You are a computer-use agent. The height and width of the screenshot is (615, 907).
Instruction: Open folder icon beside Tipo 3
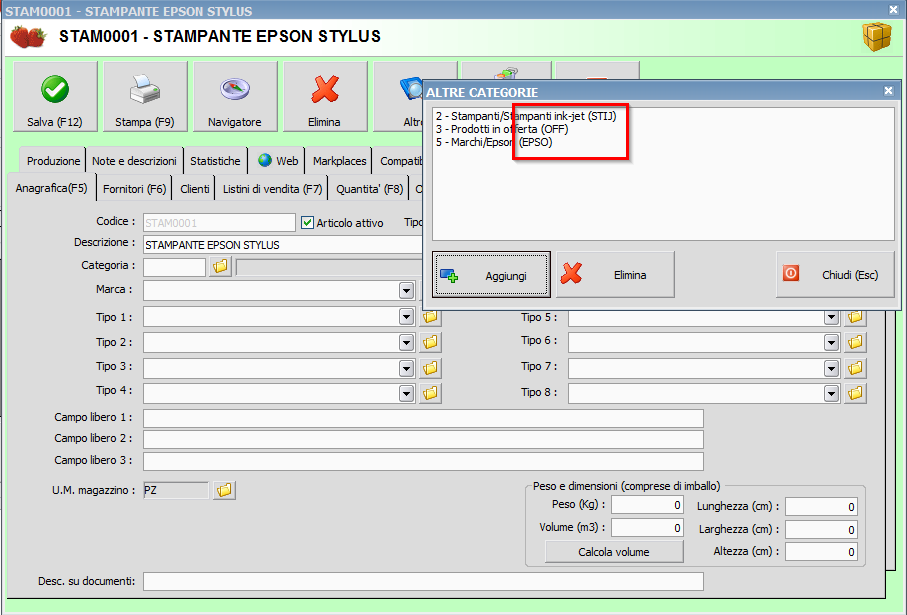tap(430, 368)
